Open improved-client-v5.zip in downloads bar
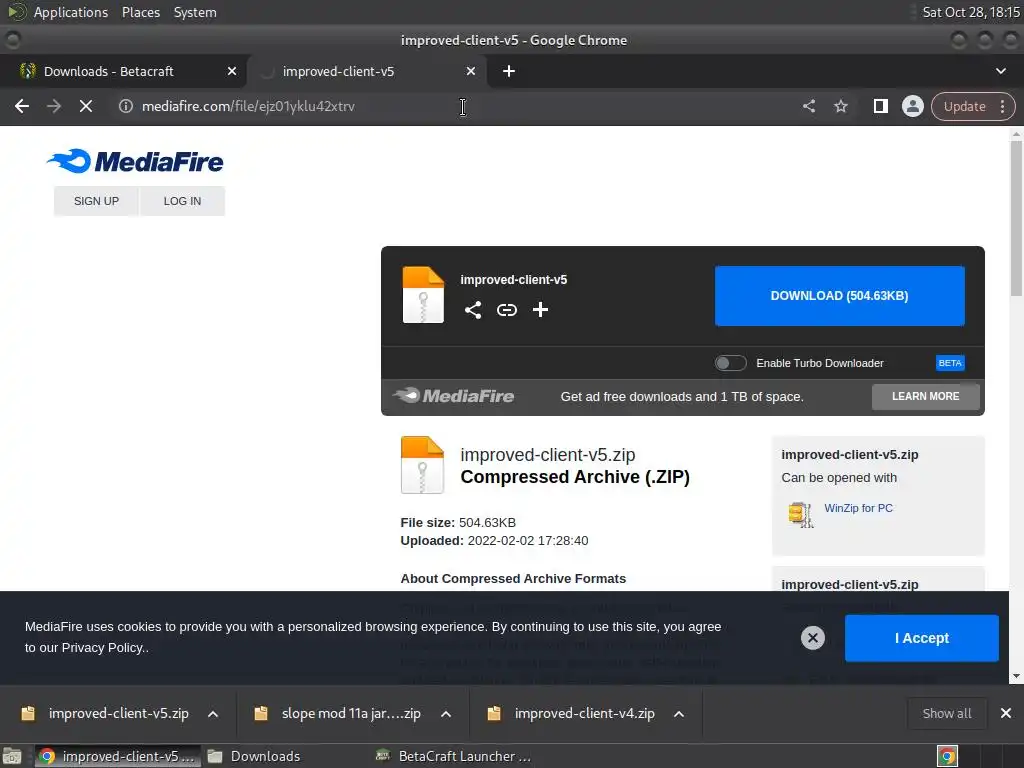1024x768 pixels. tap(106, 713)
